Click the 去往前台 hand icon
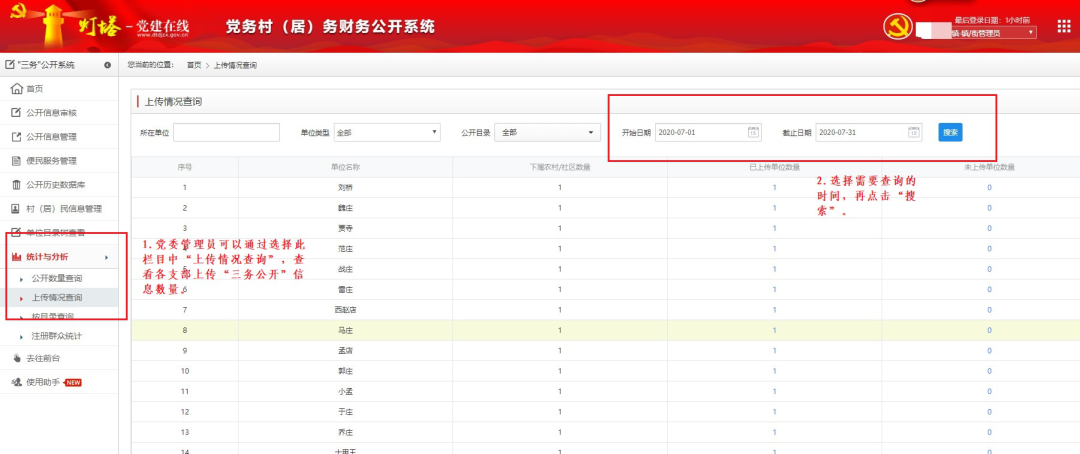Image resolution: width=1080 pixels, height=454 pixels. (16, 358)
